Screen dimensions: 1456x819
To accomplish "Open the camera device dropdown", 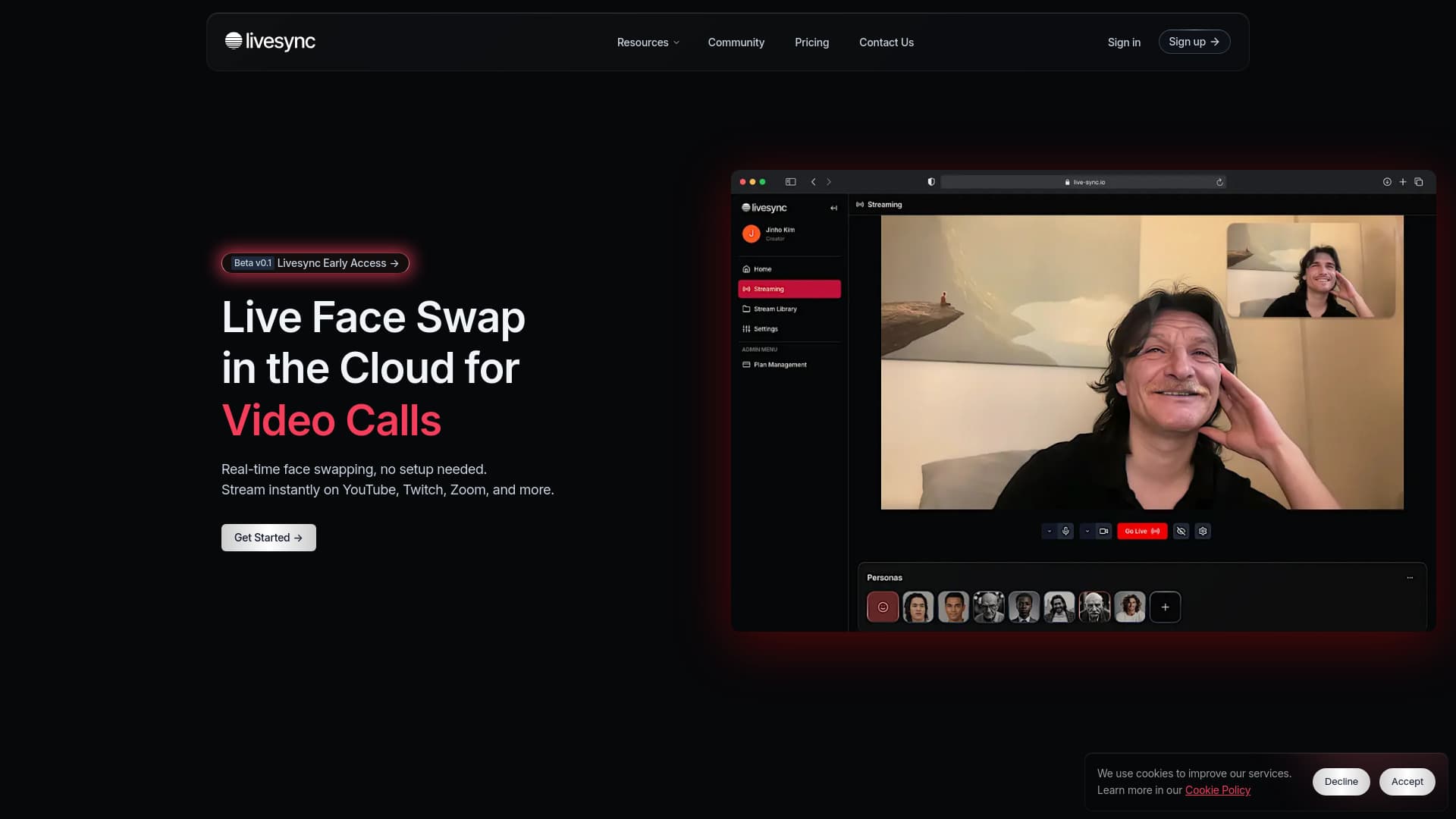I will [1087, 531].
